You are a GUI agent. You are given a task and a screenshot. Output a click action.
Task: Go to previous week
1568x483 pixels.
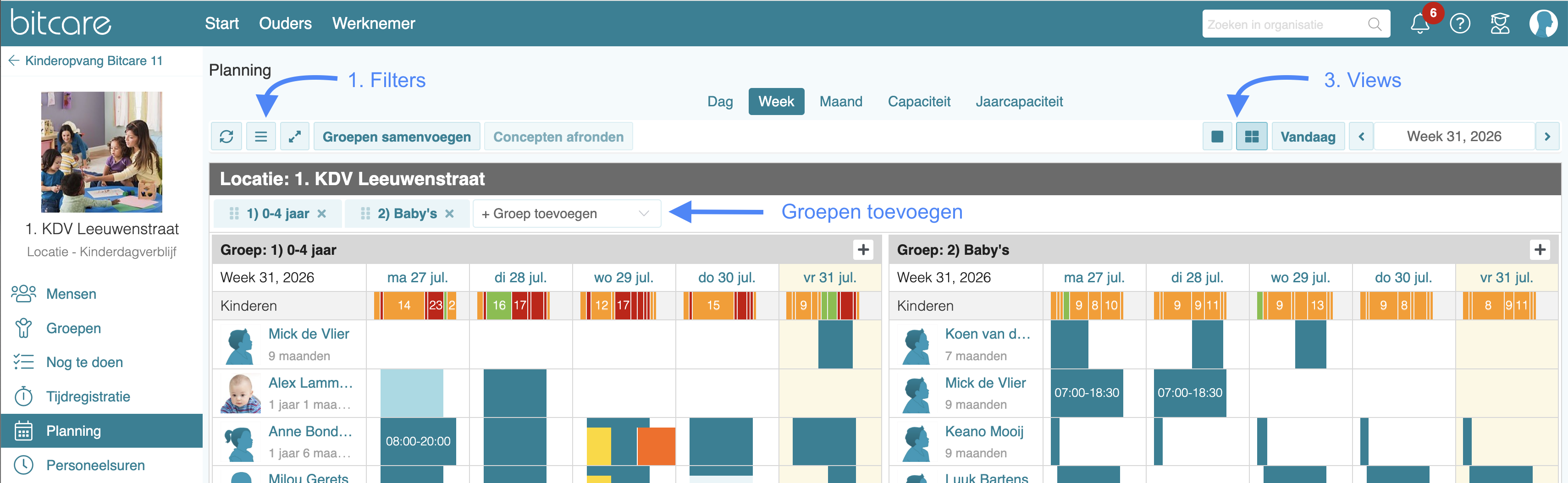(x=1362, y=136)
